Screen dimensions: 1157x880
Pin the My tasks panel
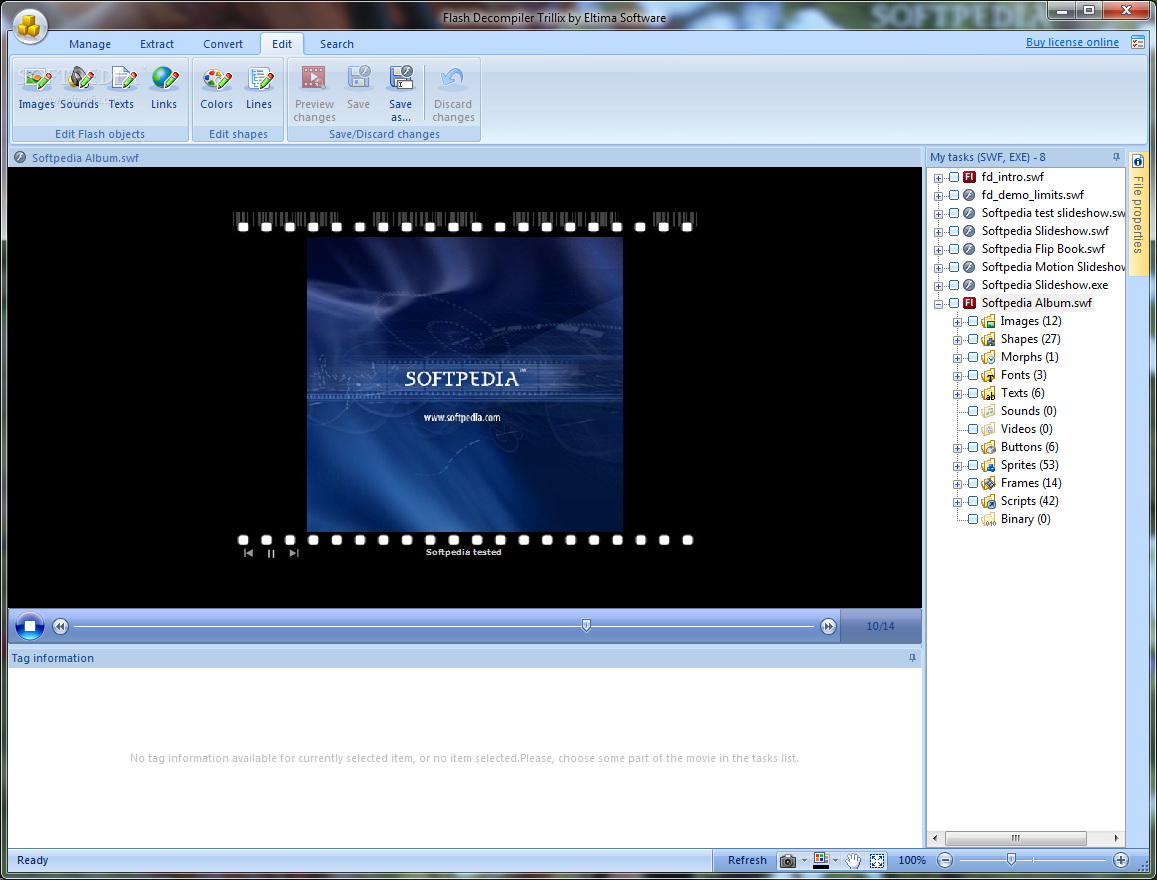click(x=1116, y=157)
